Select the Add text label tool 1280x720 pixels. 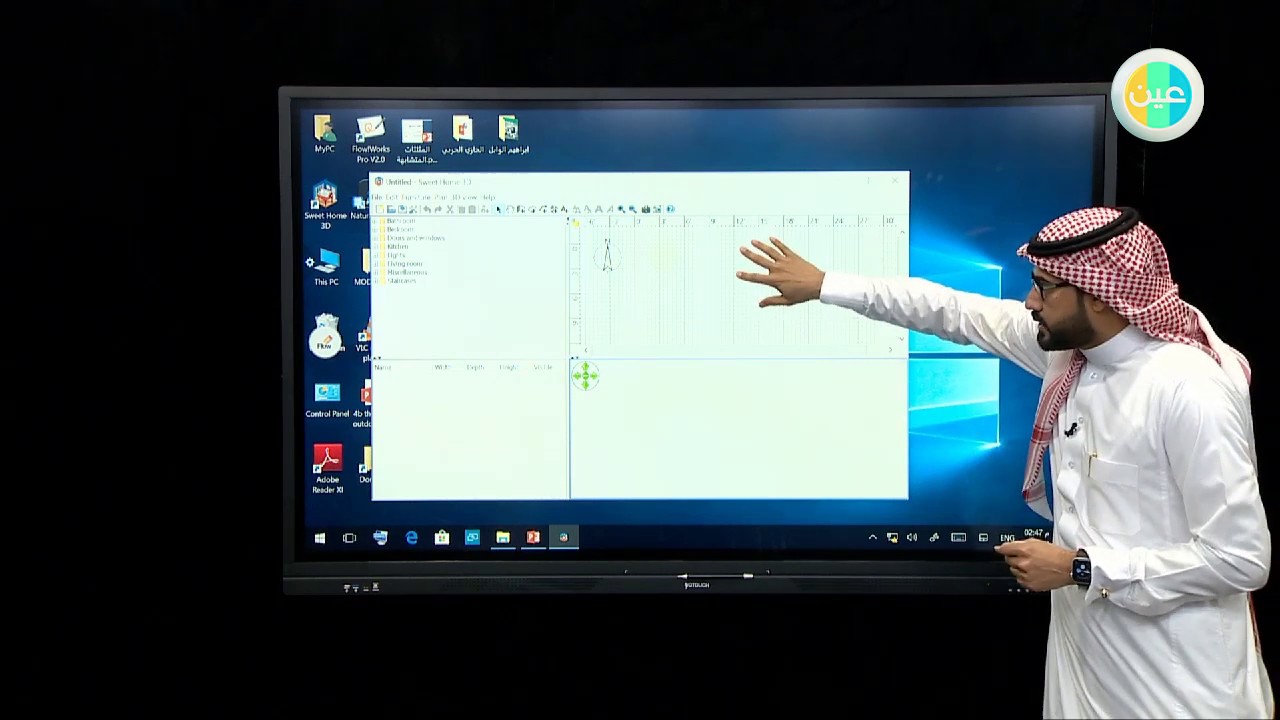pos(564,209)
